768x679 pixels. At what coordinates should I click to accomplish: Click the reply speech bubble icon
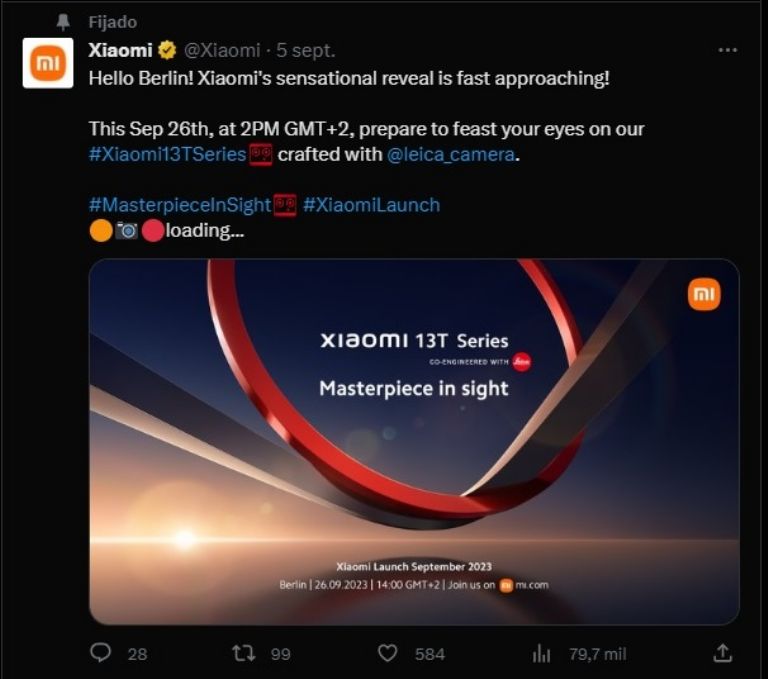100,653
